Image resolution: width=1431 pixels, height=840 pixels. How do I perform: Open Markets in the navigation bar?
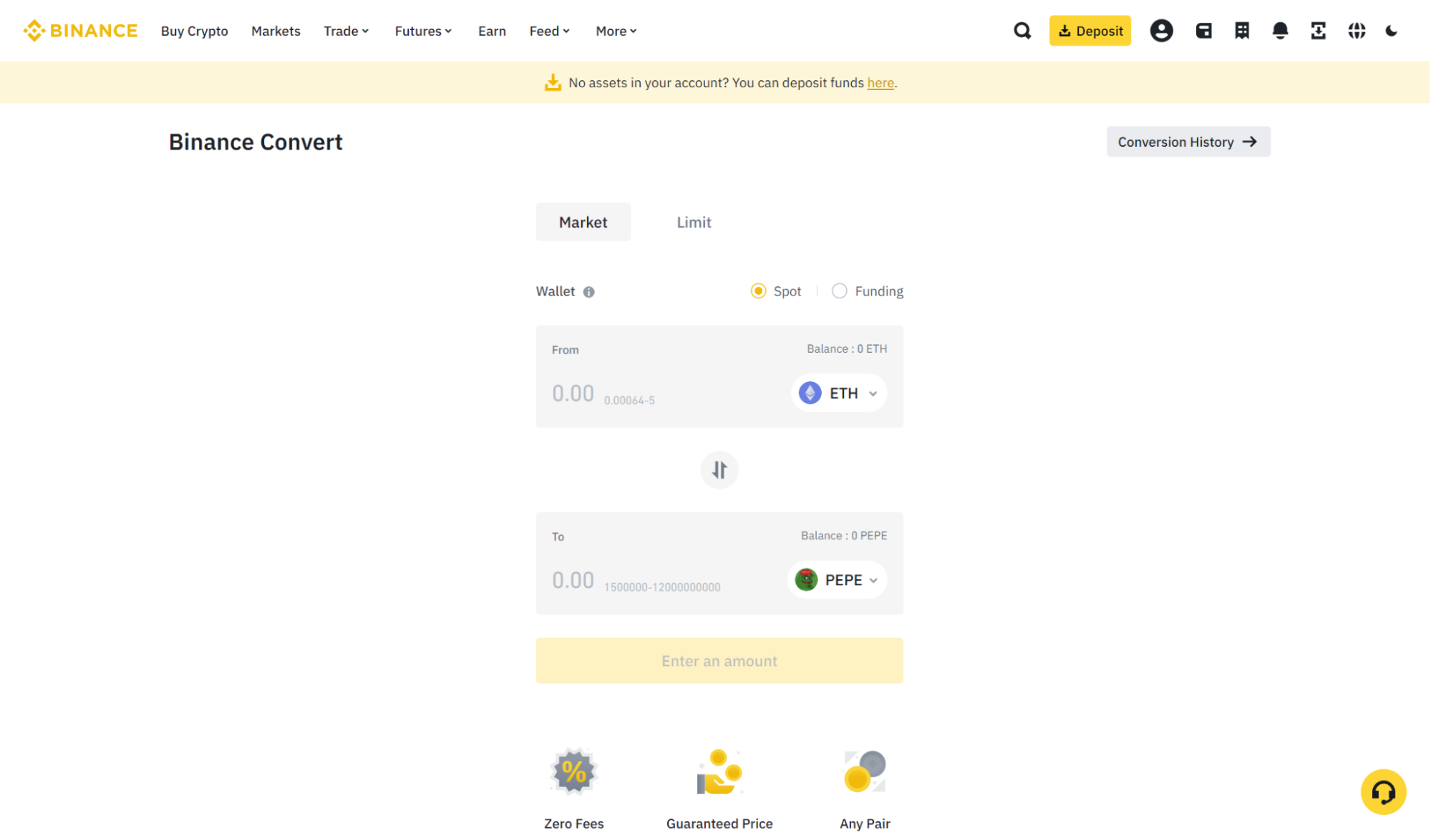[x=276, y=31]
